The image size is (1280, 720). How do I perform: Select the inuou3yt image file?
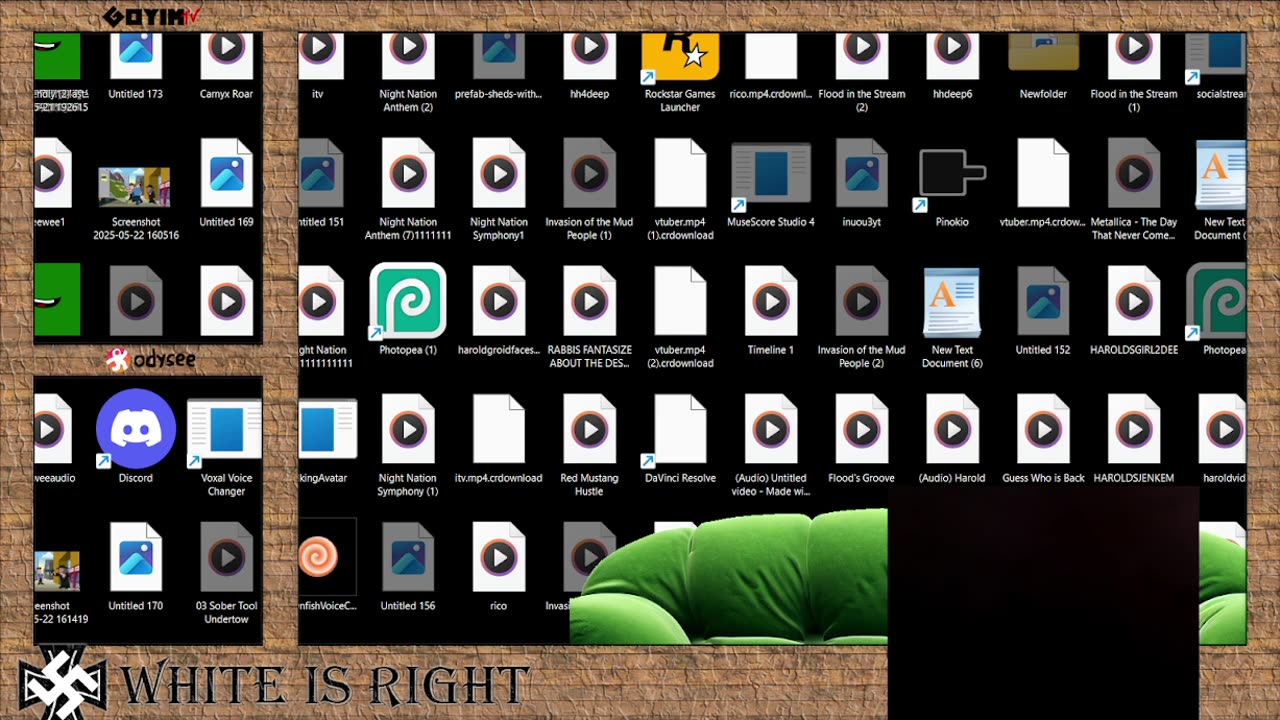tap(861, 173)
